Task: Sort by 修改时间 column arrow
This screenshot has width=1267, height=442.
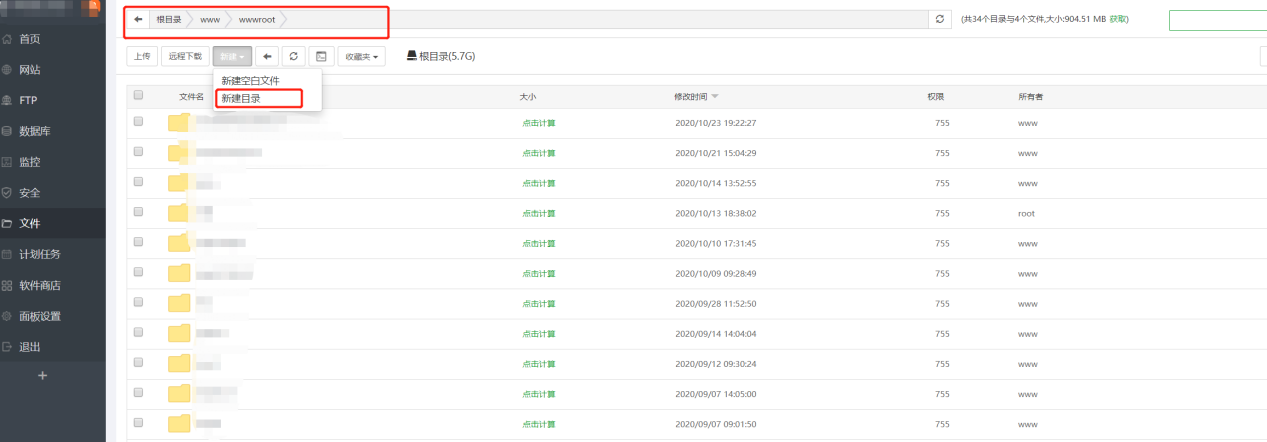Action: pos(714,97)
